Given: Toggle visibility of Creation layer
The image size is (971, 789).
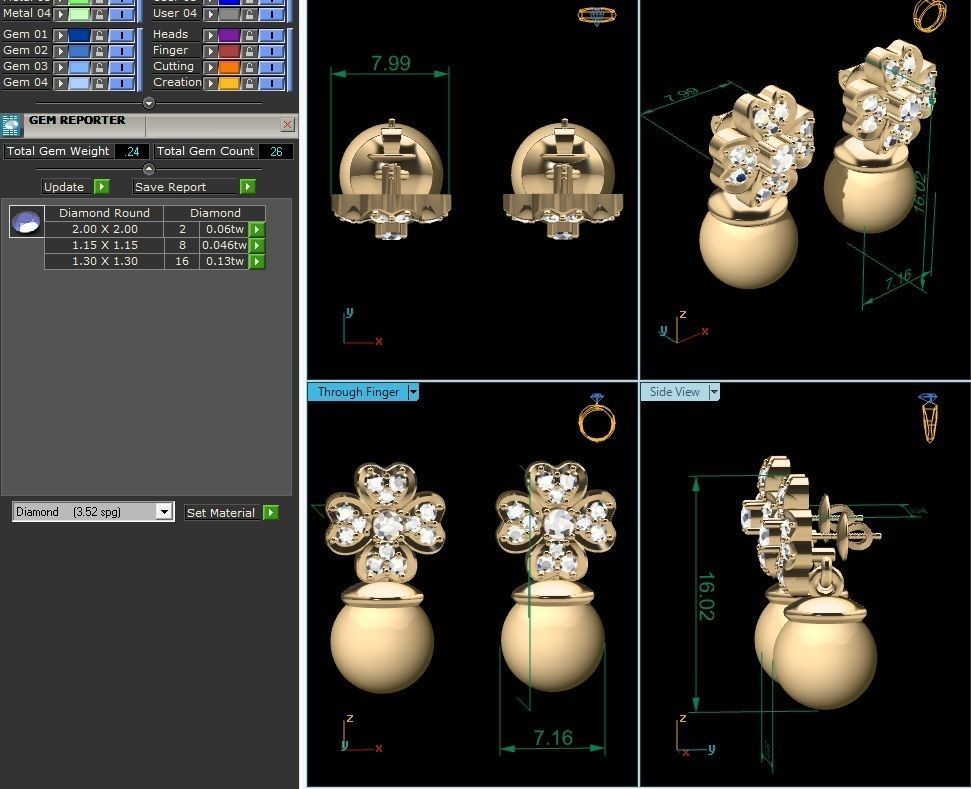Looking at the screenshot, I should (271, 83).
